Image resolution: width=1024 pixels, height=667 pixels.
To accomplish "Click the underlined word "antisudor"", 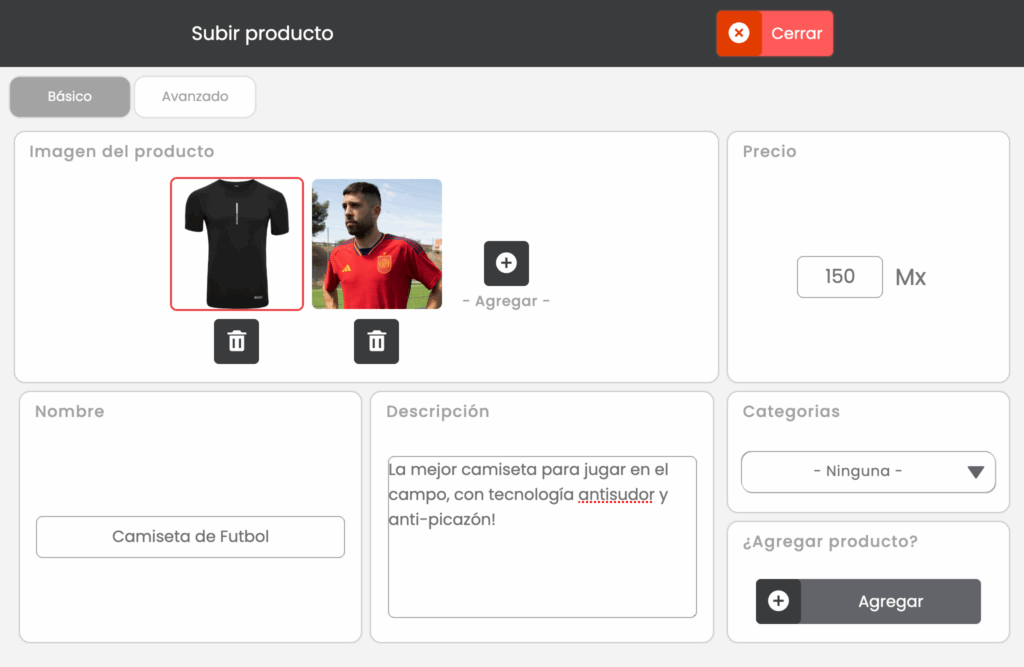I will pyautogui.click(x=615, y=495).
